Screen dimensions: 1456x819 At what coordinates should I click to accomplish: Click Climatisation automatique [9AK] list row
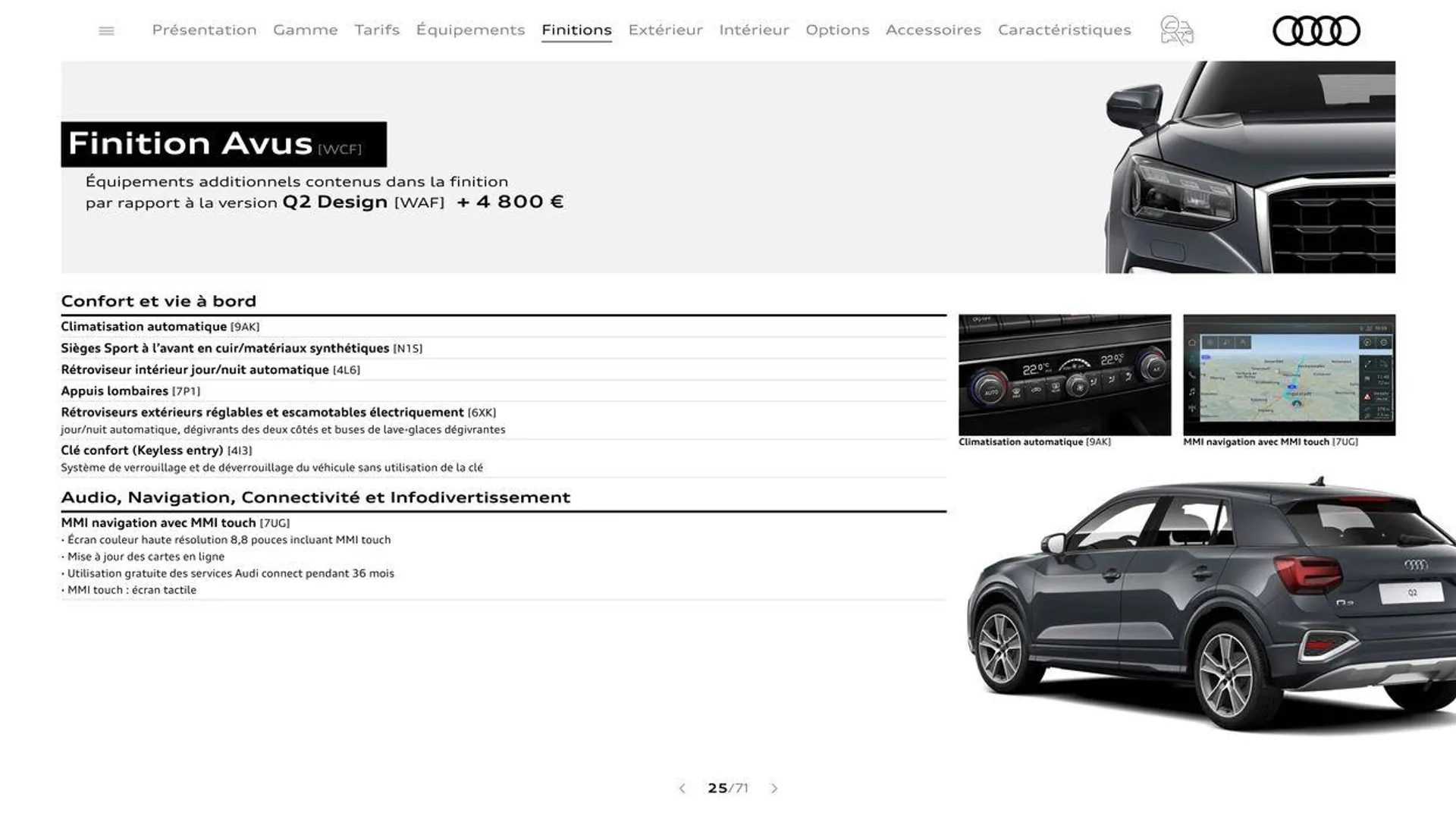[x=504, y=327]
